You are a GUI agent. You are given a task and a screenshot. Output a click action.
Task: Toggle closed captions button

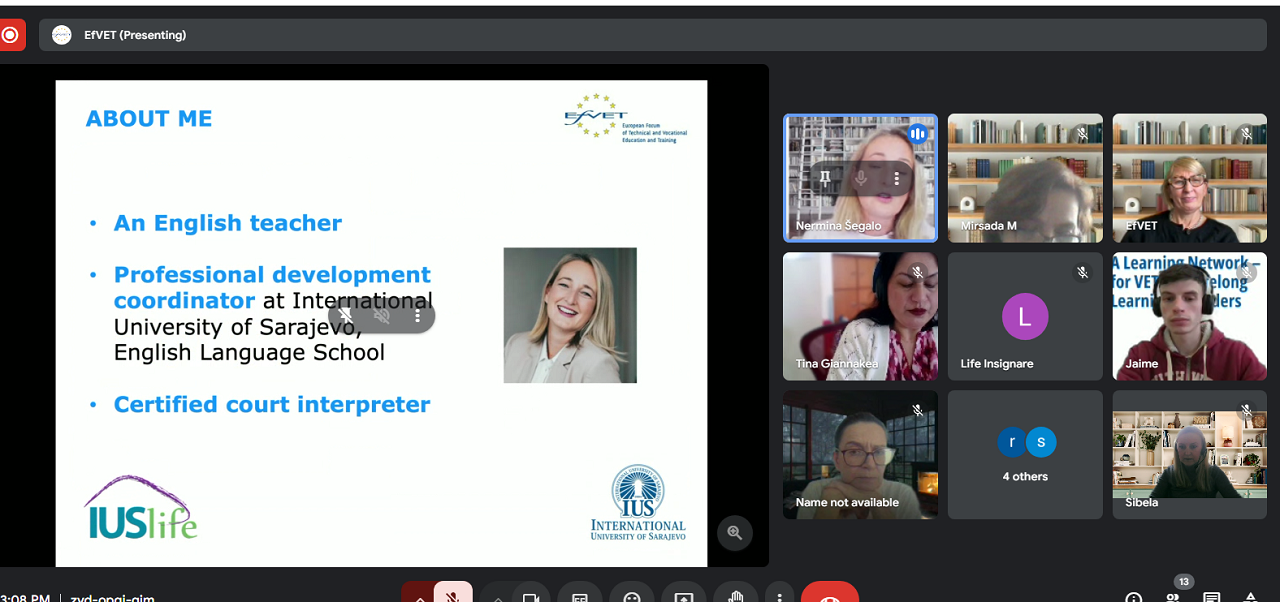(x=580, y=596)
